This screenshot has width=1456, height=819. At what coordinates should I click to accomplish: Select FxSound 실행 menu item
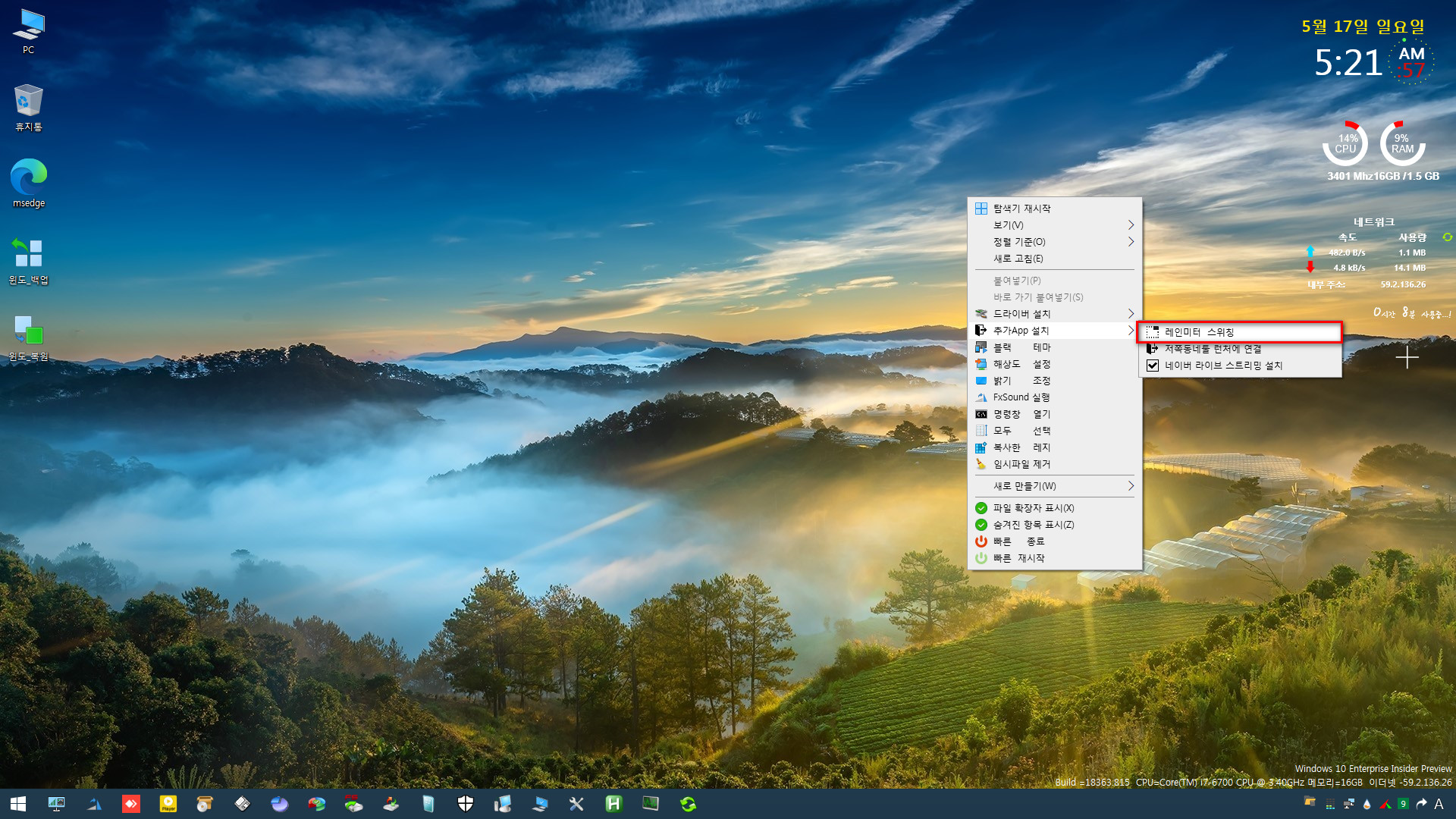[x=1054, y=397]
